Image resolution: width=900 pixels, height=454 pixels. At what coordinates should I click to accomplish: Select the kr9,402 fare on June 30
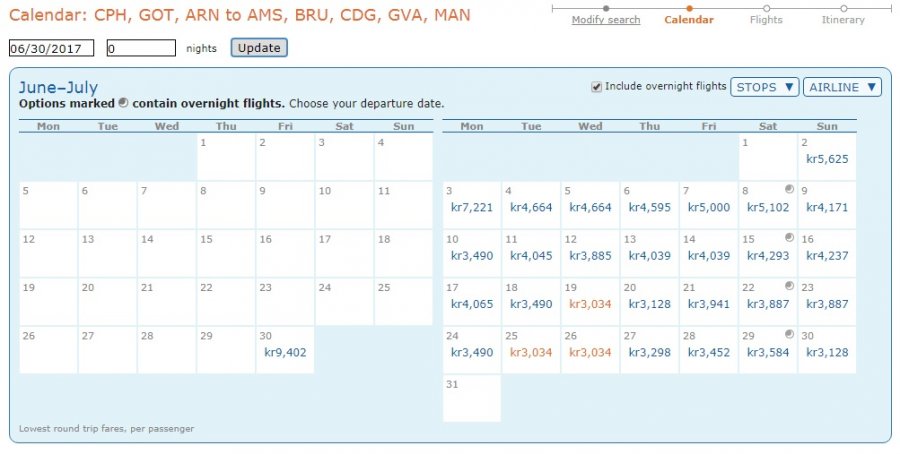(x=284, y=352)
